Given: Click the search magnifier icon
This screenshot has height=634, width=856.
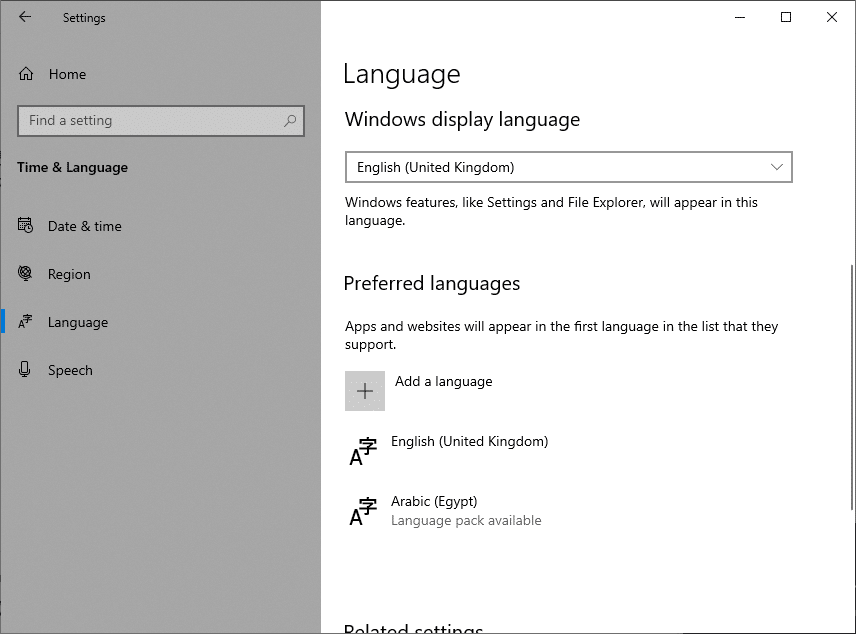Looking at the screenshot, I should pos(290,121).
